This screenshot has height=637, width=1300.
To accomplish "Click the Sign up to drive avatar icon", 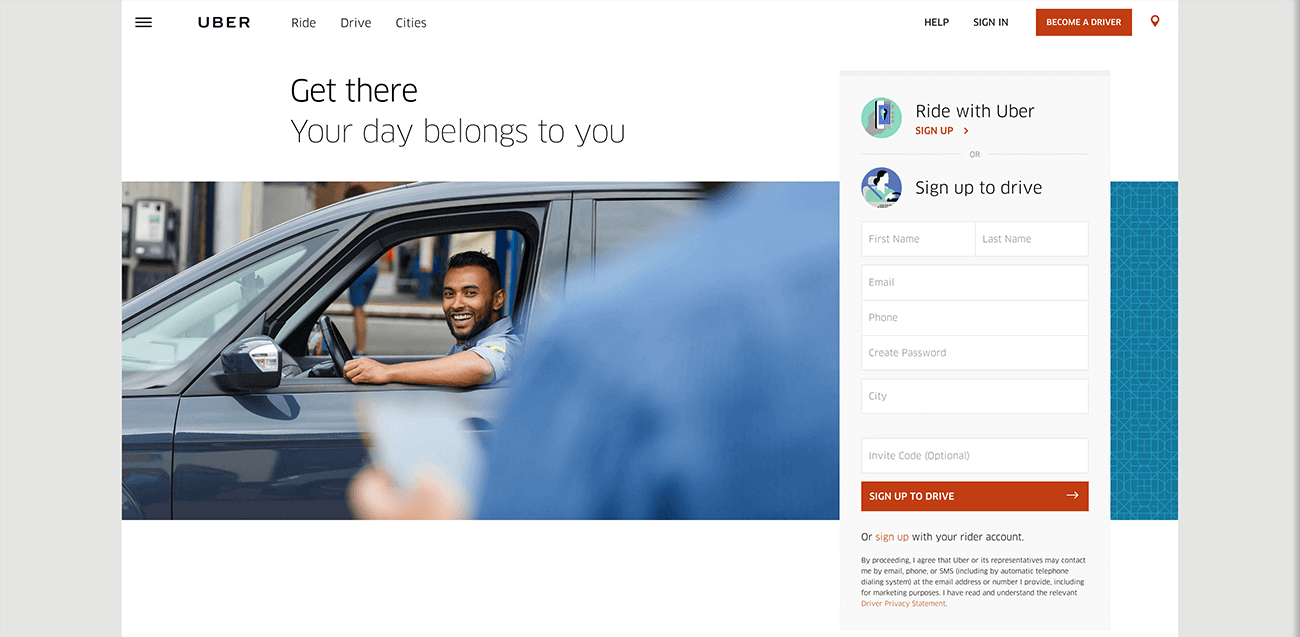I will (881, 187).
